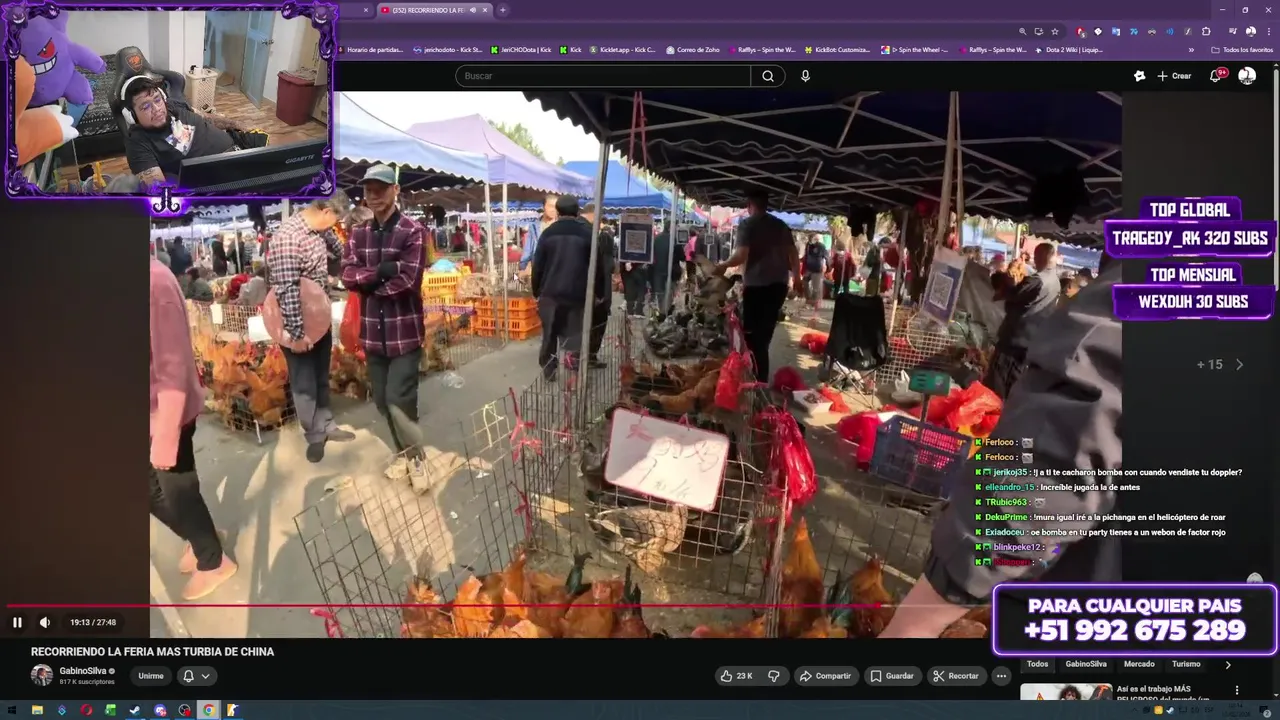Screen dimensions: 1280x720
Task: Mute the video volume speaker icon
Action: pos(45,622)
